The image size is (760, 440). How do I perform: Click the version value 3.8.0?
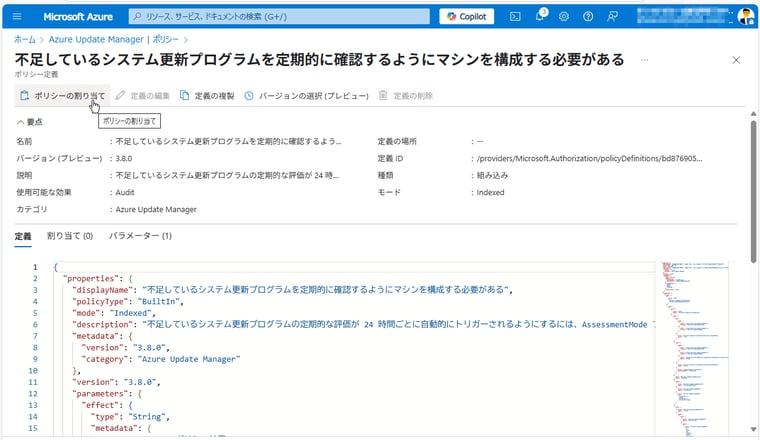124,158
